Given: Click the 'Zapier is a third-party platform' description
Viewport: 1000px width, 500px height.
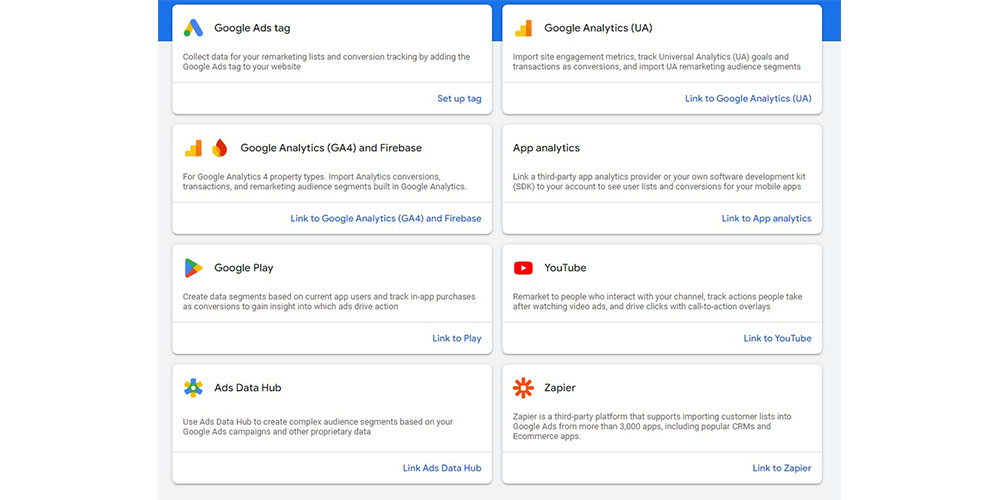Looking at the screenshot, I should [x=652, y=427].
